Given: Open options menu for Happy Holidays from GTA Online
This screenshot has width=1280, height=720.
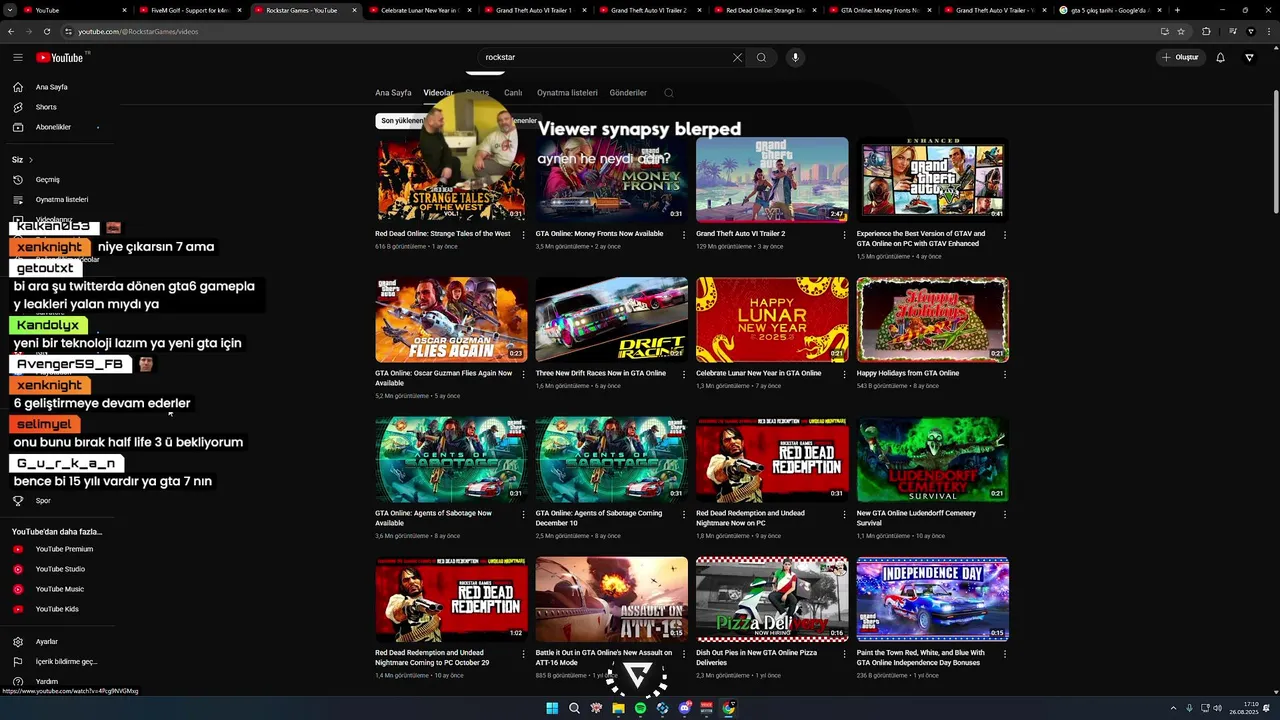Looking at the screenshot, I should click(x=1005, y=375).
